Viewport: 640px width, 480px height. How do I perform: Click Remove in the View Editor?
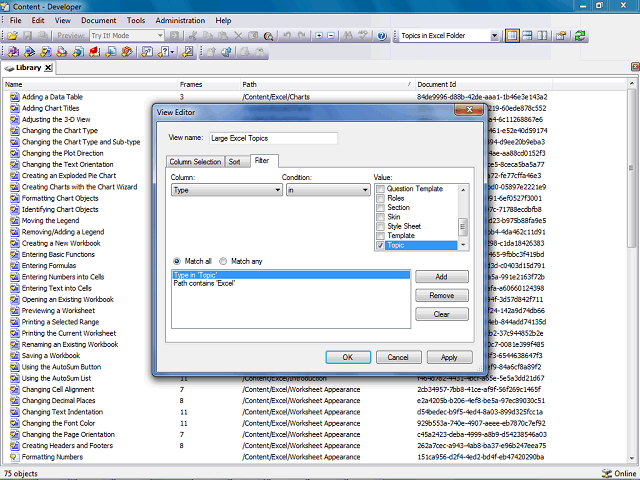(x=442, y=296)
